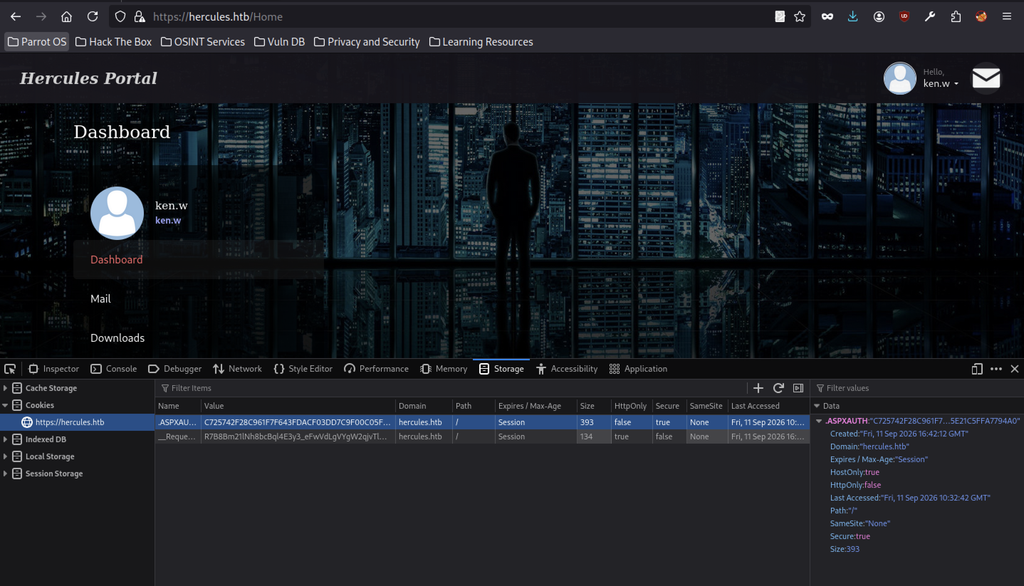
Task: Expand the Local Storage tree node
Action: pyautogui.click(x=5, y=457)
